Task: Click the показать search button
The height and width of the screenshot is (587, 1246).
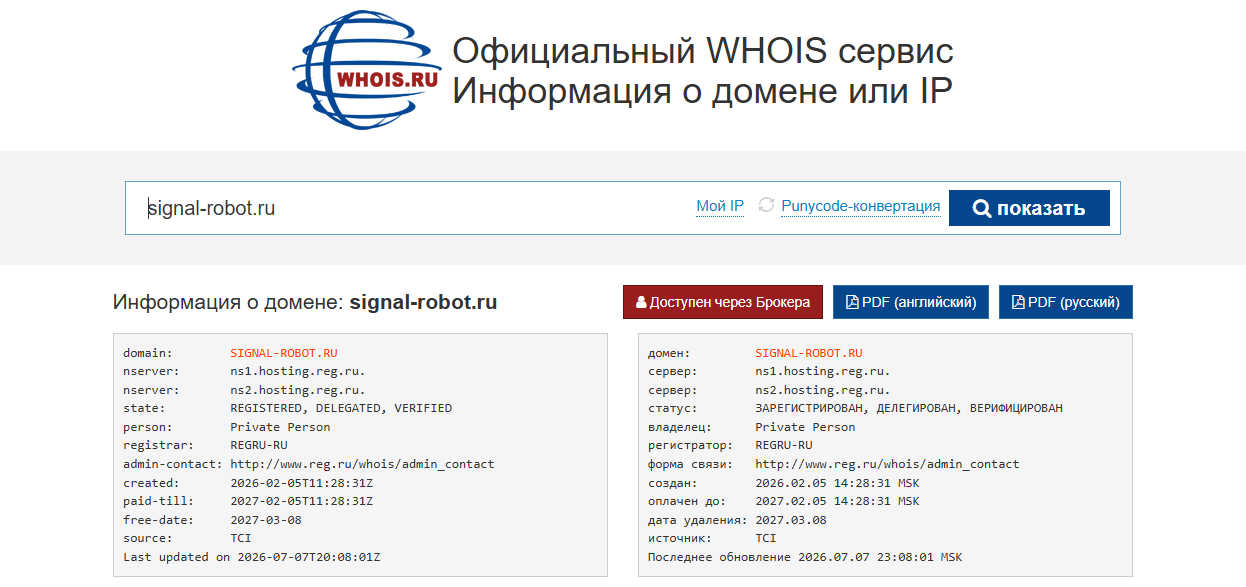Action: pyautogui.click(x=1029, y=208)
